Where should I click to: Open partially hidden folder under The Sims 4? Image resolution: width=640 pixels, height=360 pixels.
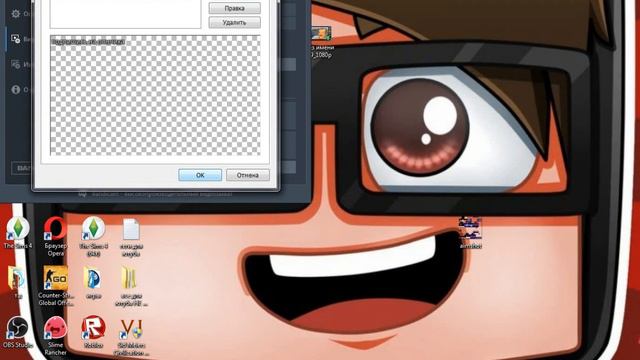coord(16,282)
